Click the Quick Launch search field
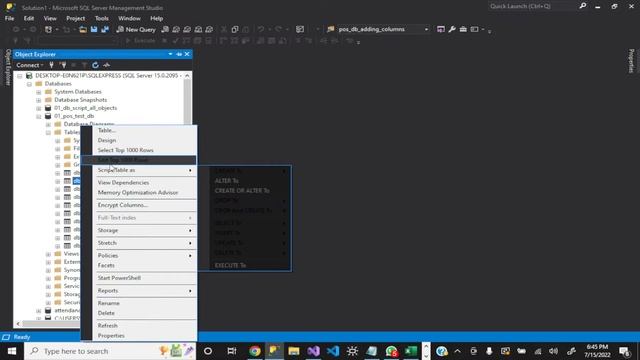This screenshot has height=360, width=640. coord(533,6)
